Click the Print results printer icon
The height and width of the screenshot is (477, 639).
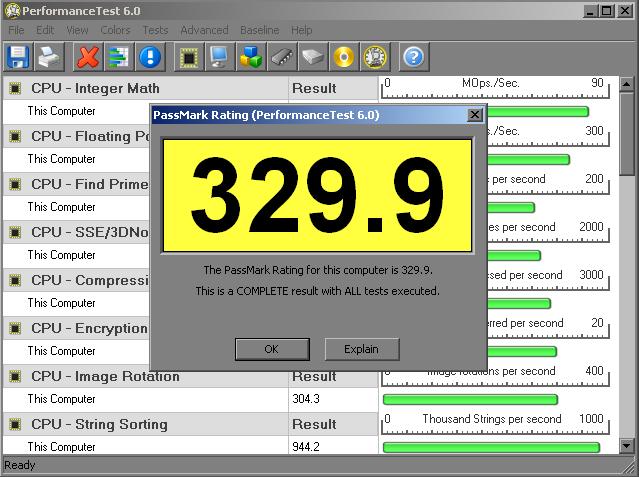(49, 57)
